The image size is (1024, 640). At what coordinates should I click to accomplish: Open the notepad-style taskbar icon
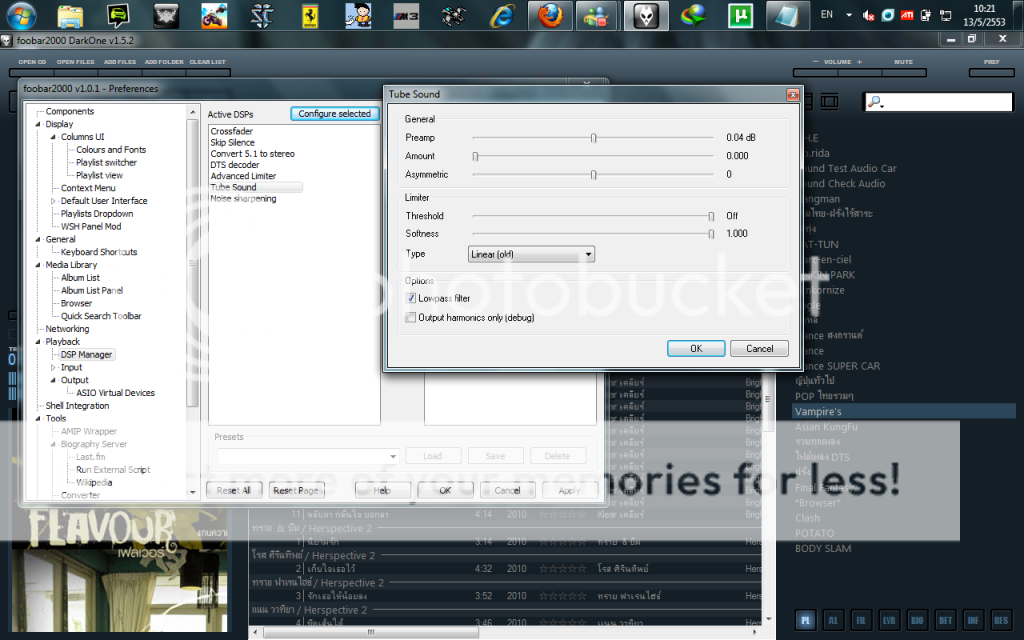point(786,16)
